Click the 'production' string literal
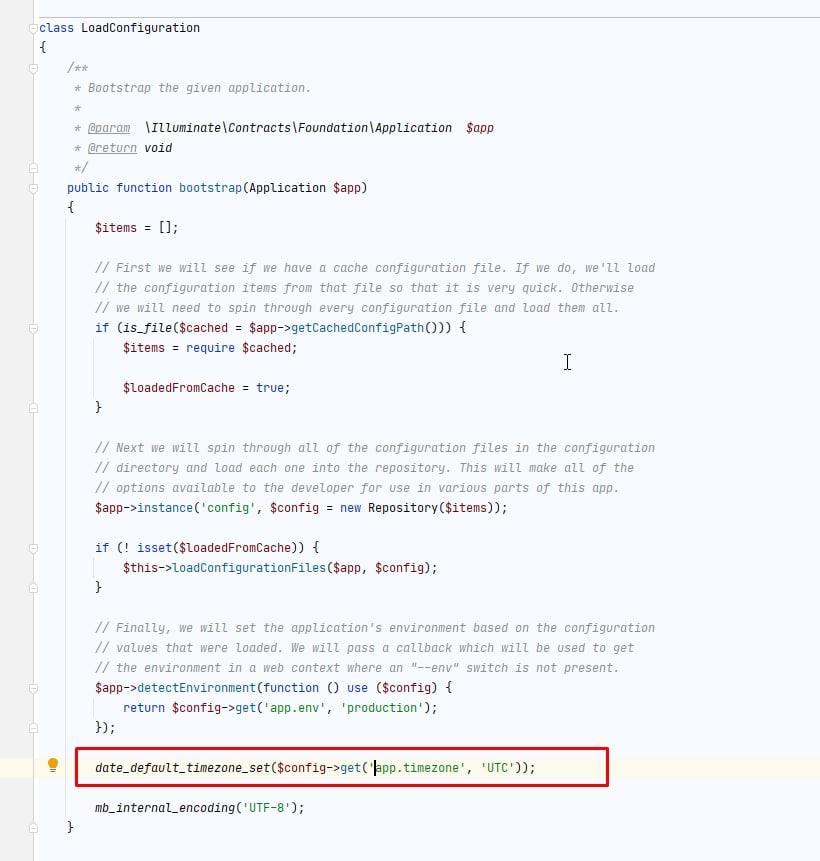 (382, 708)
